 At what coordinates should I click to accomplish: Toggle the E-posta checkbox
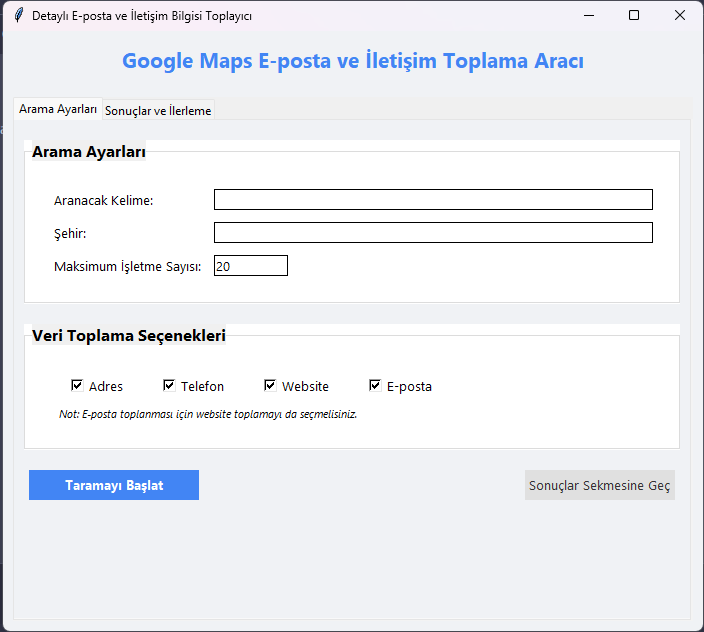click(x=375, y=386)
